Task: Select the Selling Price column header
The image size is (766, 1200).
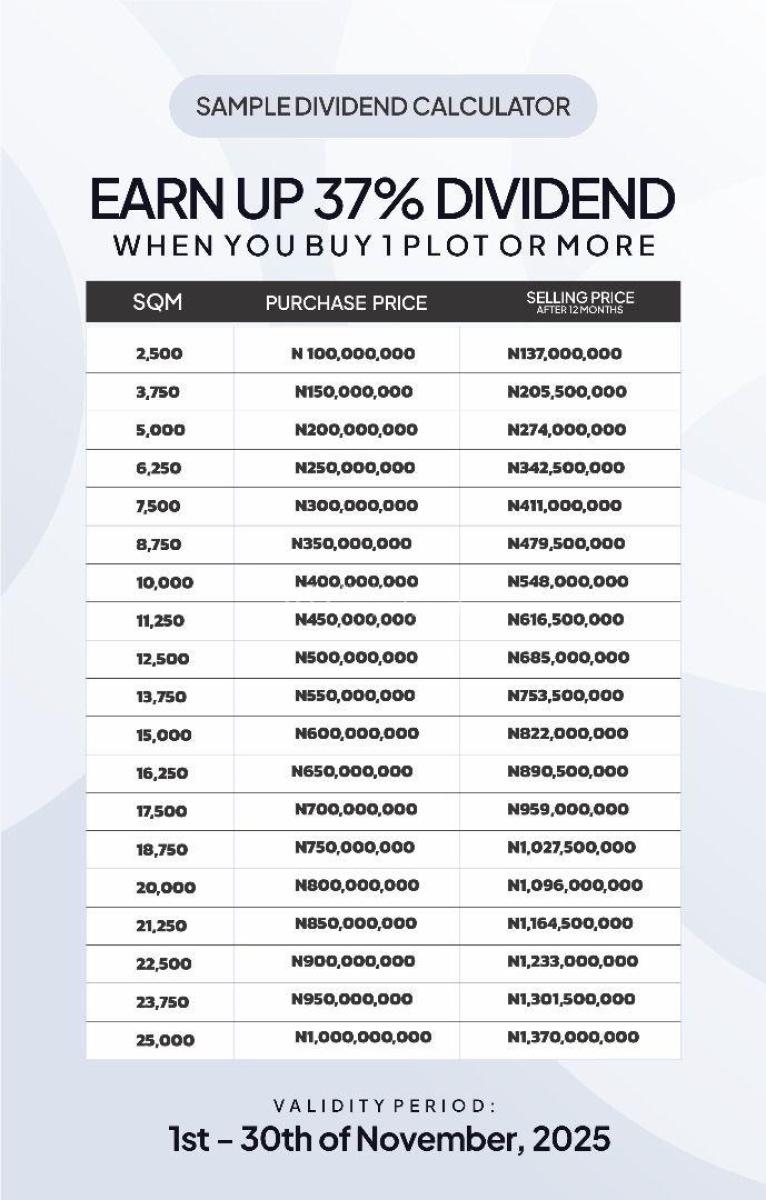Action: tap(580, 302)
